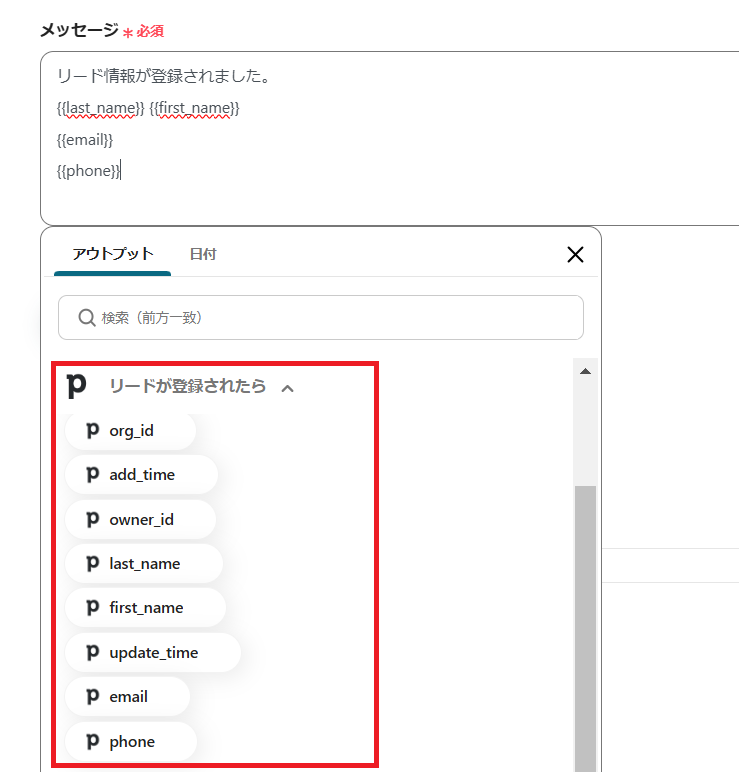Click the {{email}} text in message

(85, 140)
